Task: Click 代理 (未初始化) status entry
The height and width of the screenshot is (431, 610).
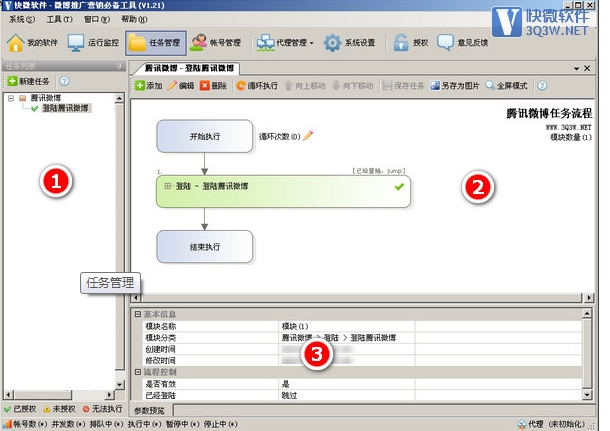Action: 552,424
